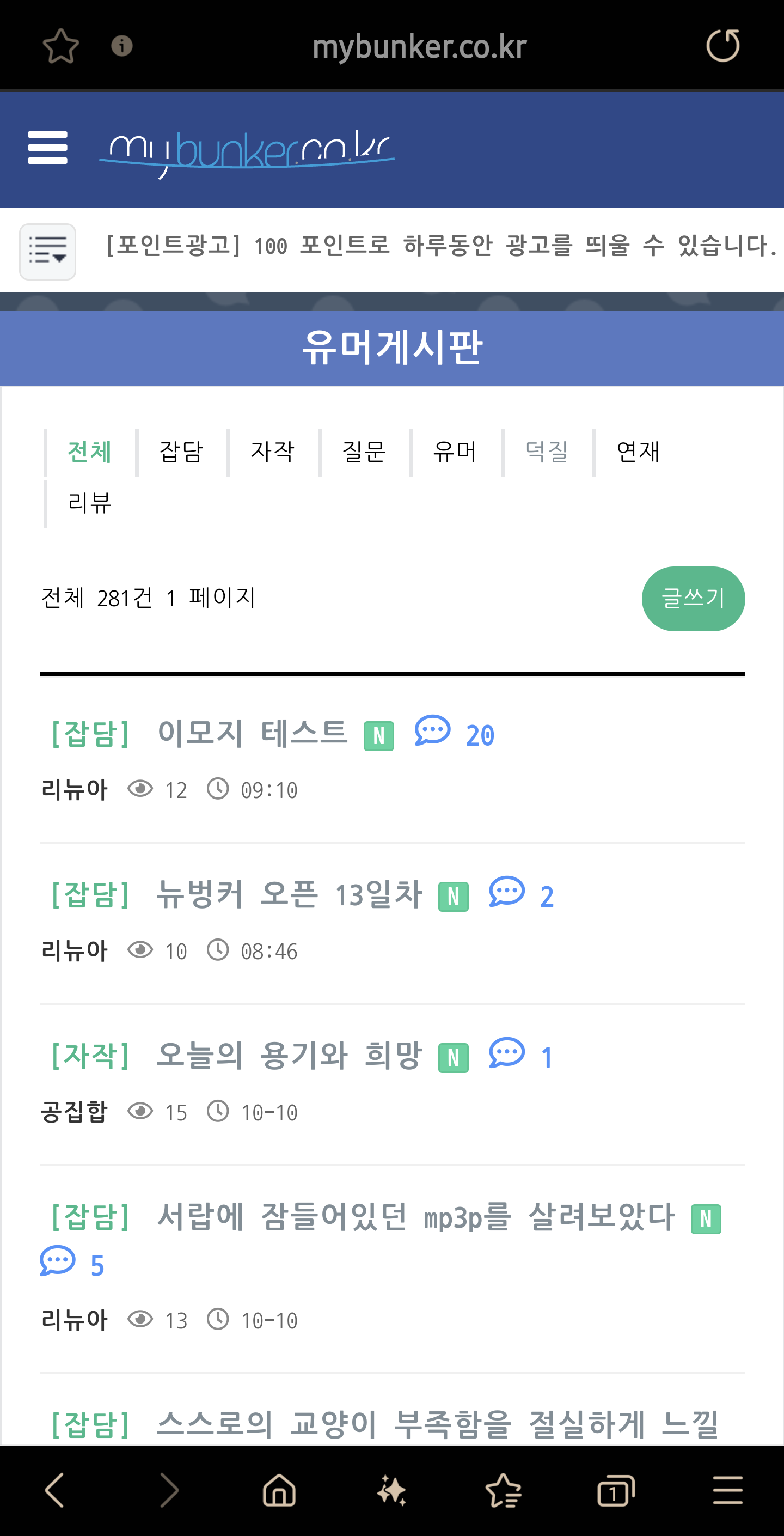
Task: Go to the mybunker.co.kr logo homepage
Action: pyautogui.click(x=247, y=152)
